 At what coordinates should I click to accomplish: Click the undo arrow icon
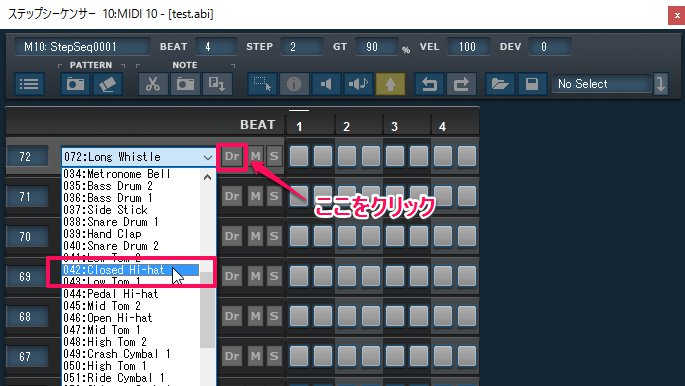coord(429,84)
